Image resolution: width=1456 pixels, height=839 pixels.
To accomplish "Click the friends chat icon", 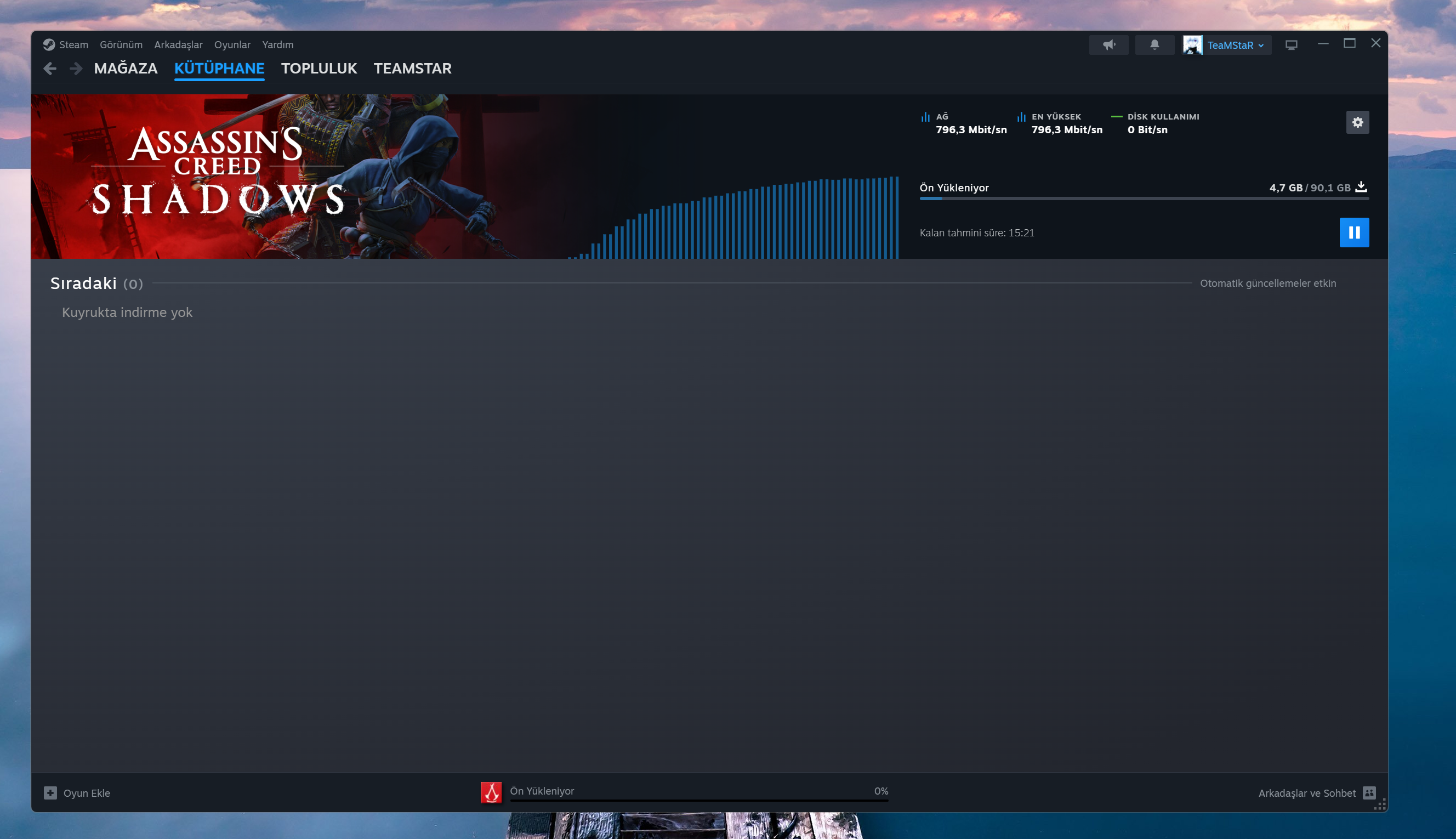I will coord(1369,793).
